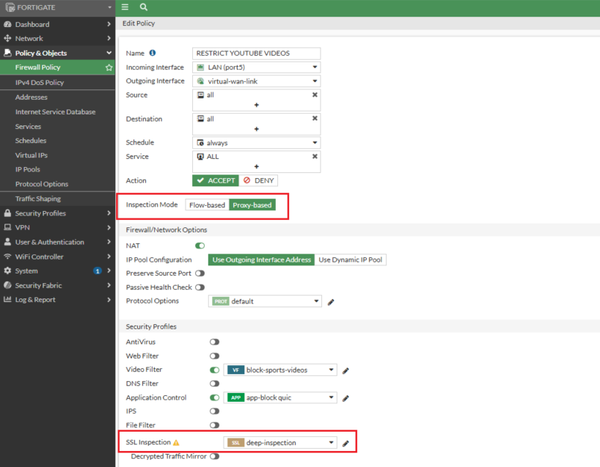Click the policy Name input field

[x=256, y=53]
